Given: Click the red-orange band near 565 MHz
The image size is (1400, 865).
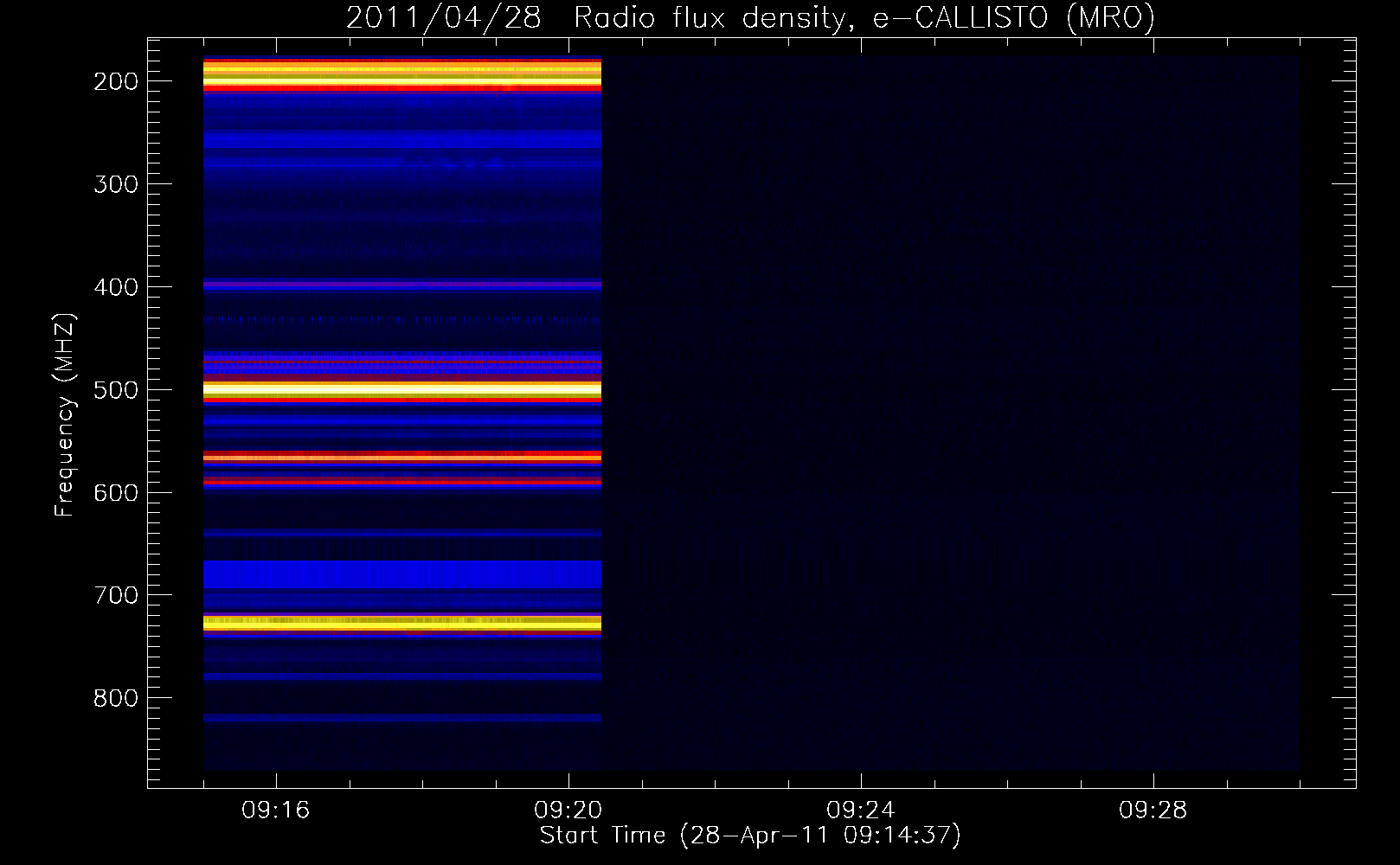Looking at the screenshot, I should [402, 456].
